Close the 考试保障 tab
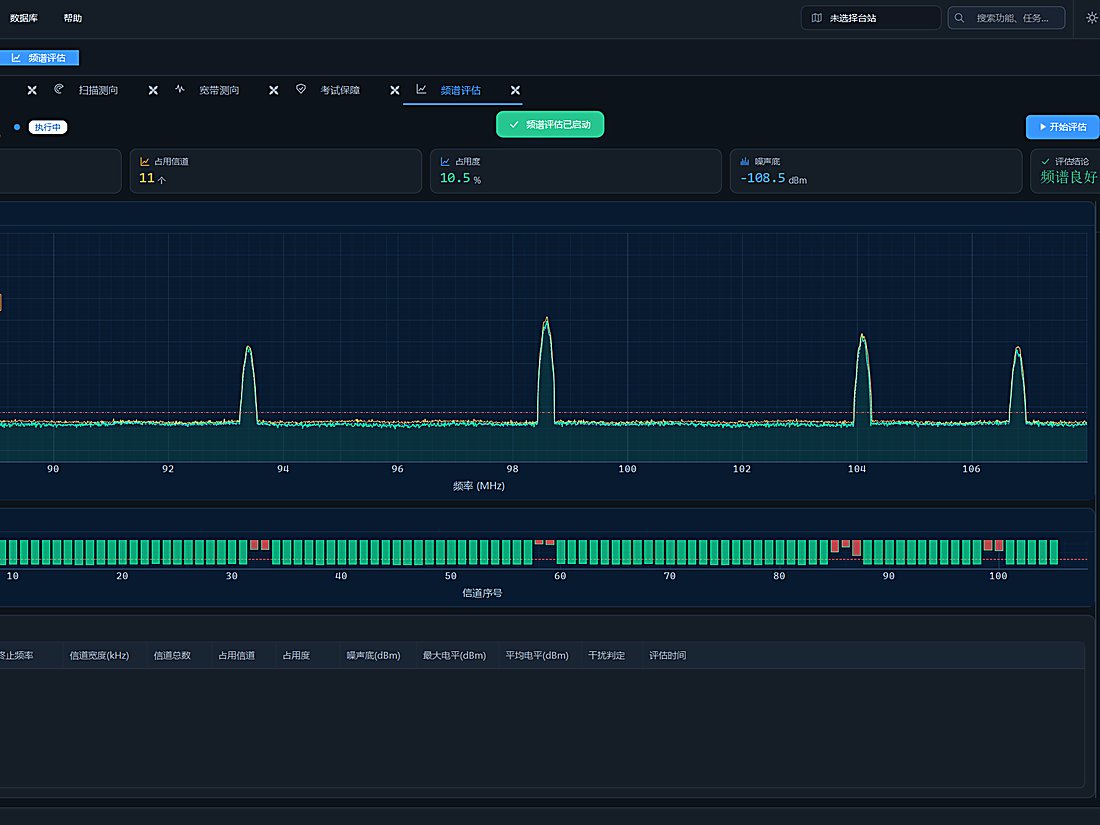 [x=394, y=90]
